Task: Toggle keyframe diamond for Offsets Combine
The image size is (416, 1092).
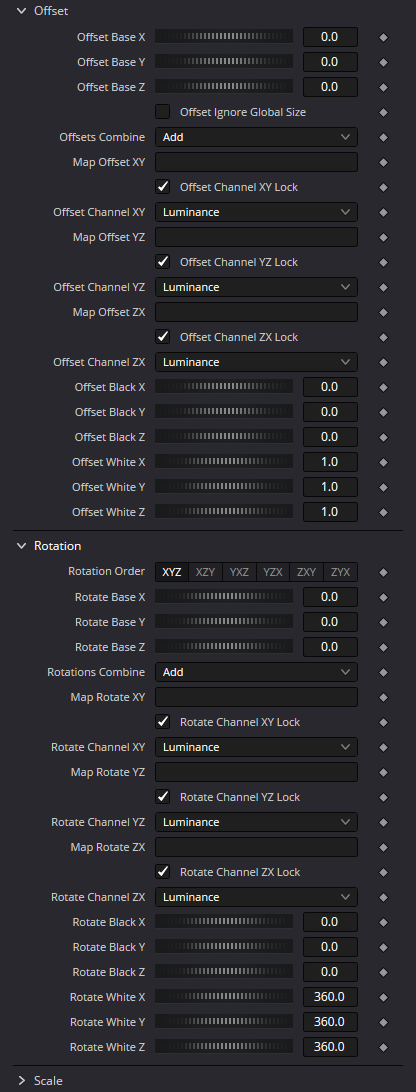Action: (x=383, y=137)
